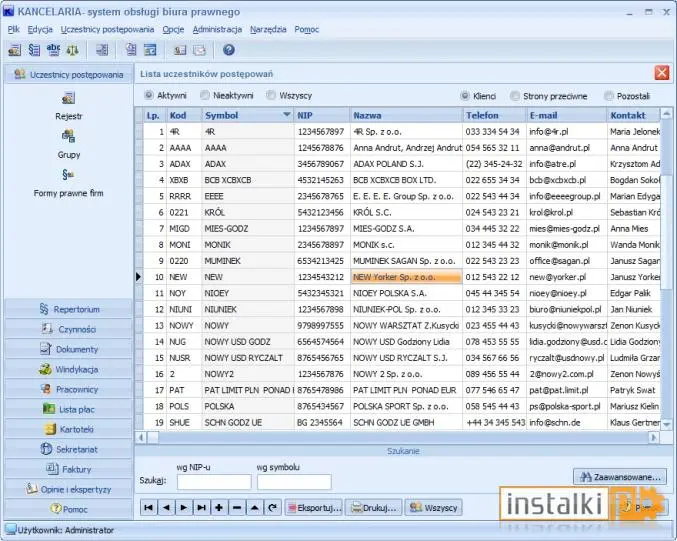Close the participants list with red X

click(x=661, y=73)
